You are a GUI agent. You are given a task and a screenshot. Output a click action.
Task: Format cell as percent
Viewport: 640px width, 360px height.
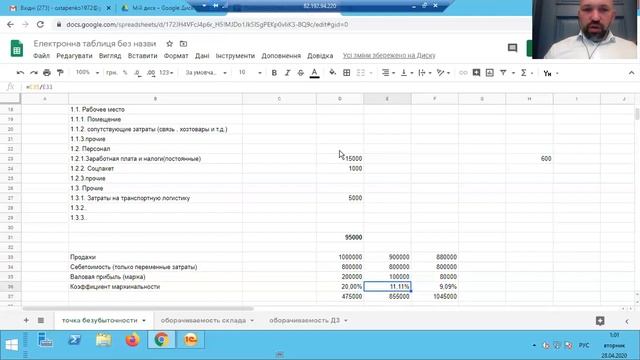[125, 73]
